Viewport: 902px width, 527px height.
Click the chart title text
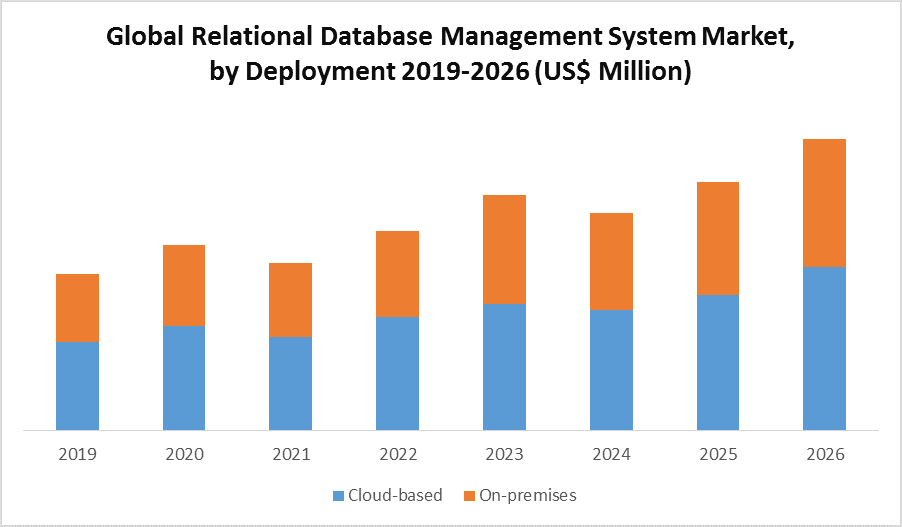450,54
